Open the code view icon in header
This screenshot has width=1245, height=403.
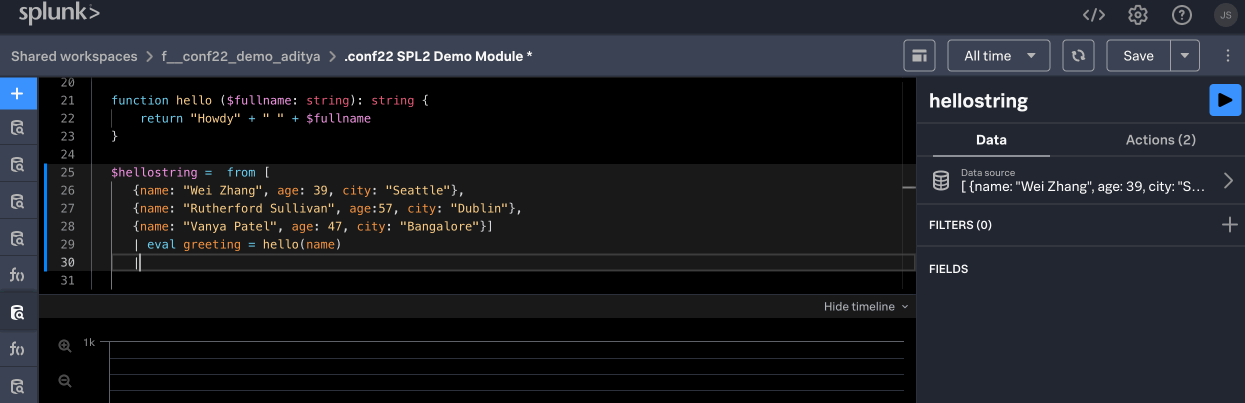click(1094, 15)
